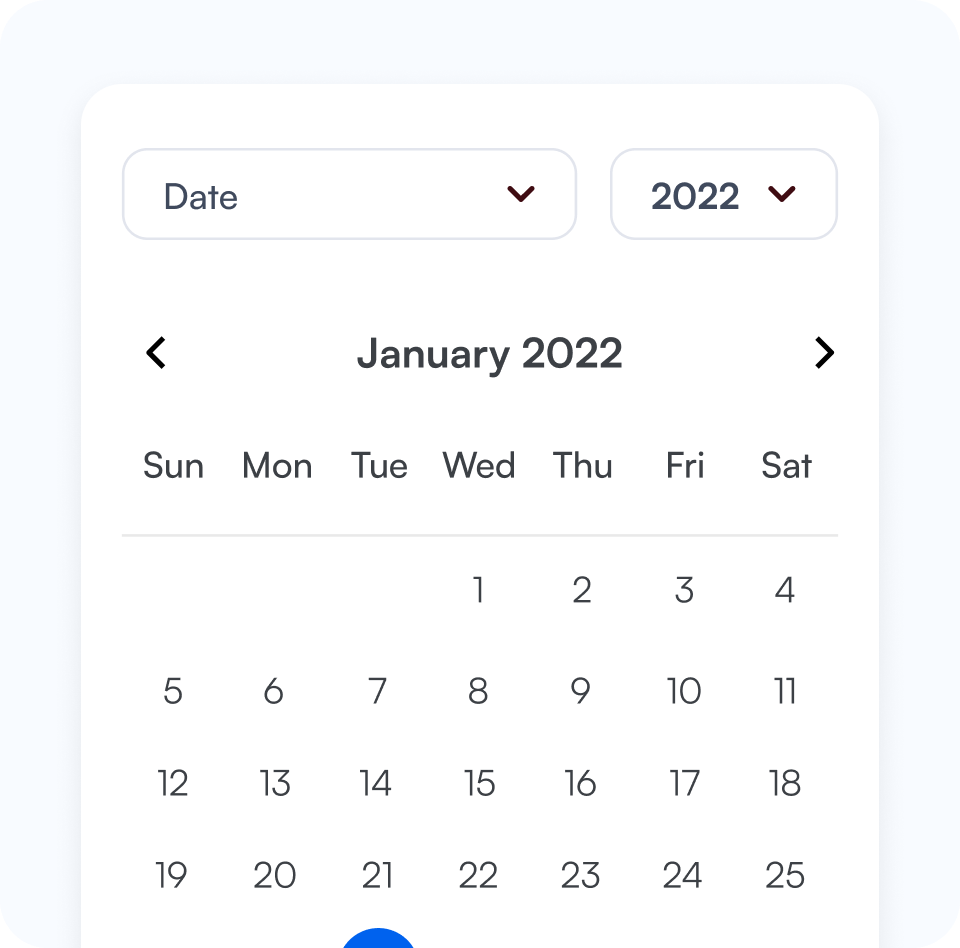Choose the 11th of January
The height and width of the screenshot is (948, 960).
[785, 691]
